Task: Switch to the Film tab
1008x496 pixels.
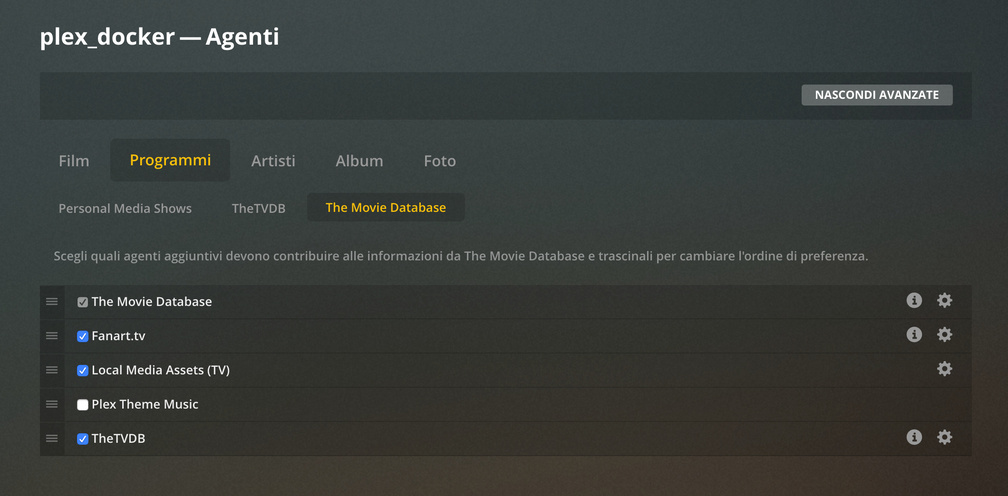Action: click(74, 161)
